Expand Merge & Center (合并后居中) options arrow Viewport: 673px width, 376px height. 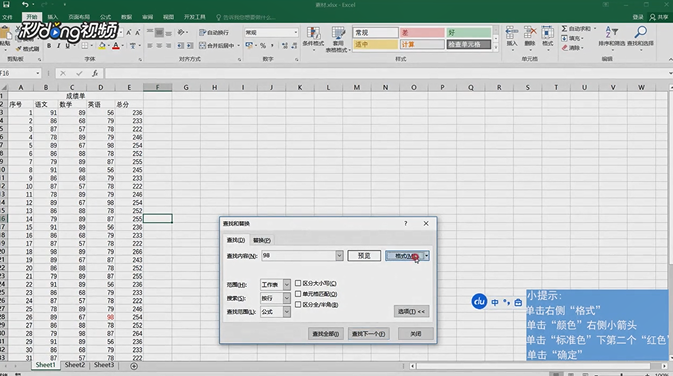point(239,45)
